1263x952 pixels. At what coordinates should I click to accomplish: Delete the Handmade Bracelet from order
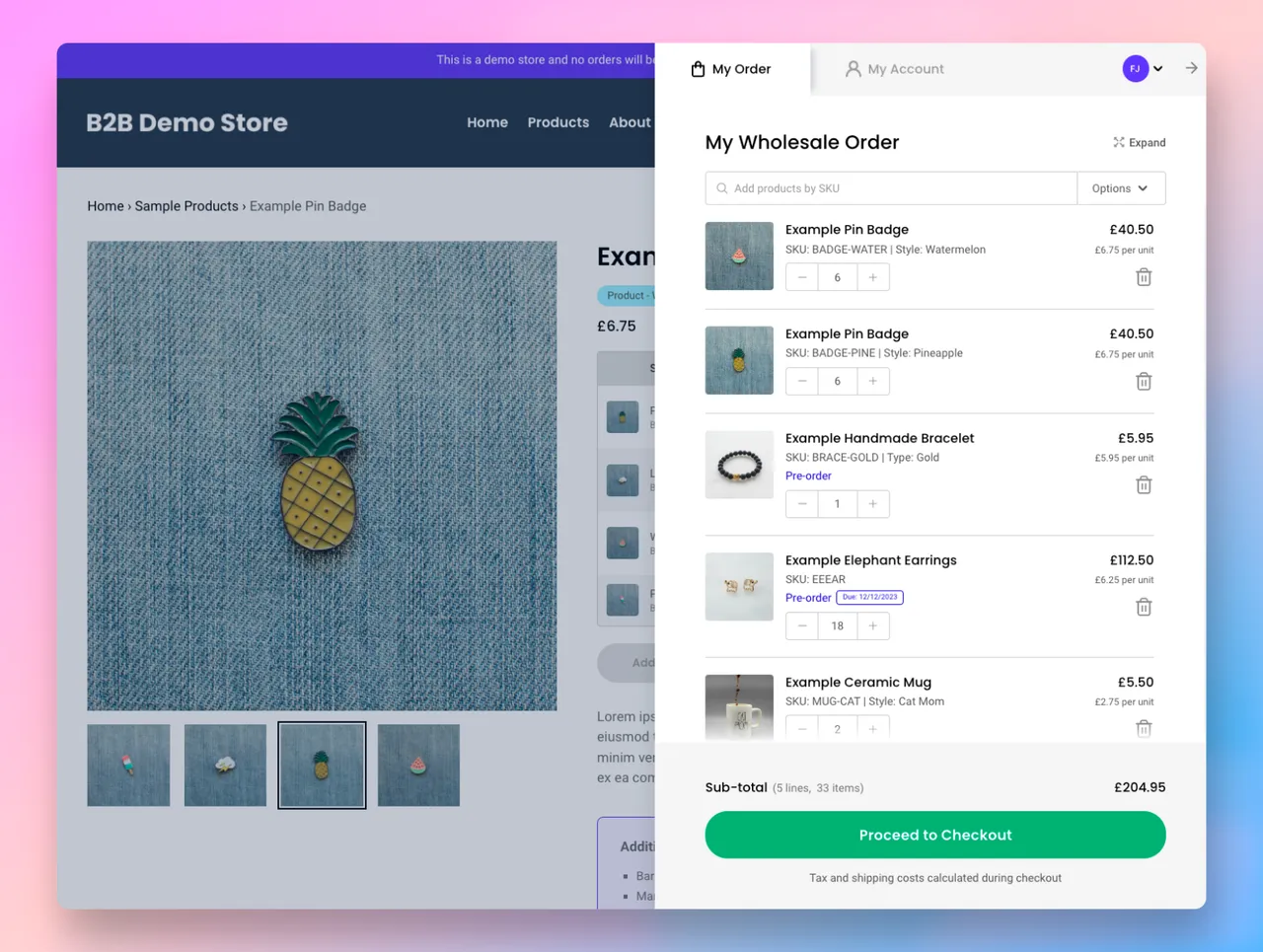coord(1144,485)
